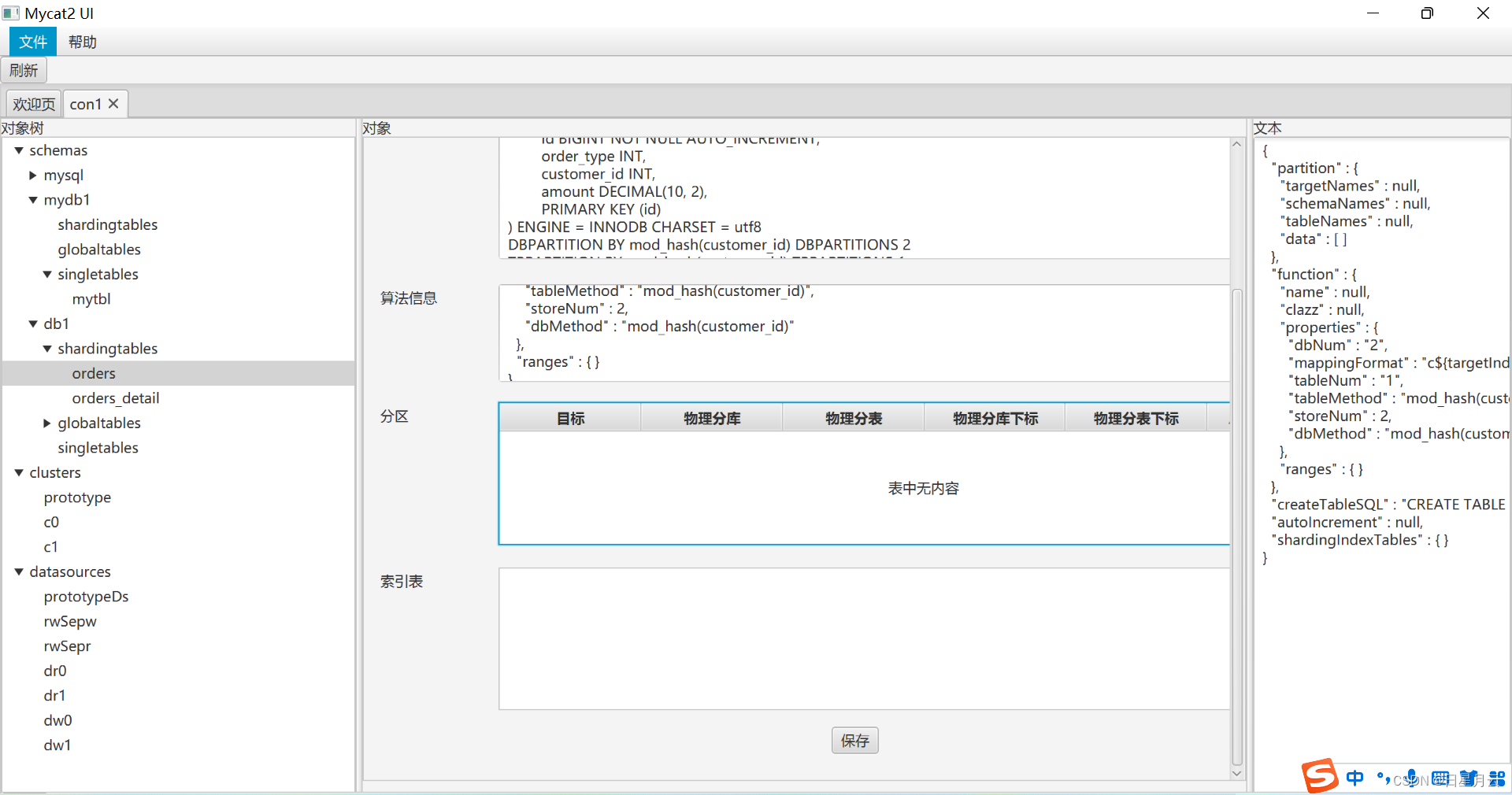Select the rwSepr datasource
This screenshot has height=795, width=1512.
pyautogui.click(x=67, y=646)
